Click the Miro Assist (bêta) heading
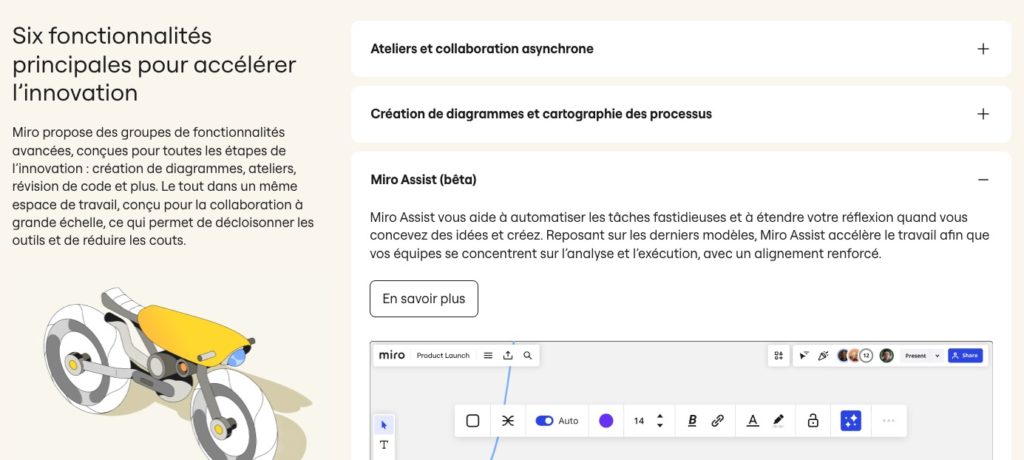Screen dimensions: 1024x460 coord(423,179)
